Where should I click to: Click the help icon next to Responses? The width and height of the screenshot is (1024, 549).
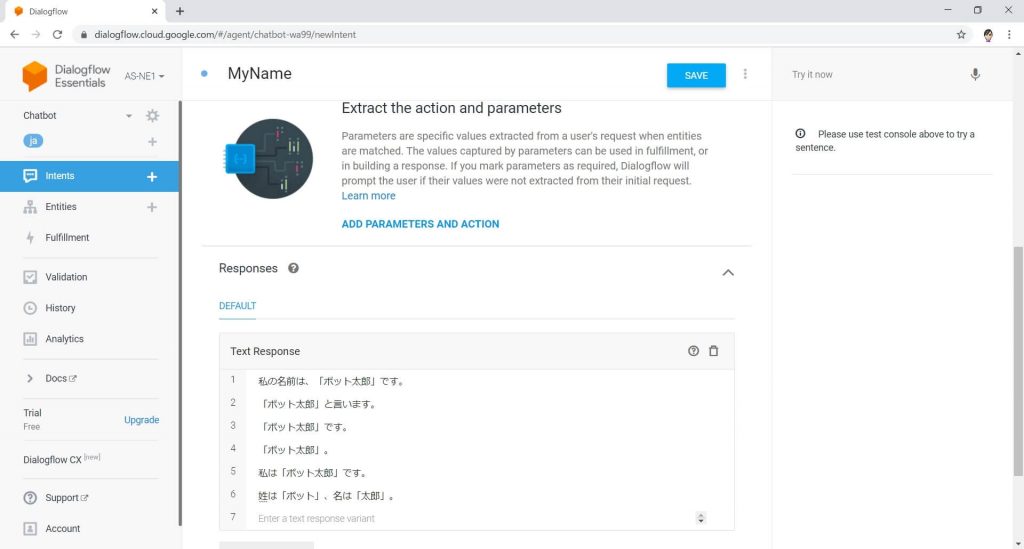(x=293, y=268)
